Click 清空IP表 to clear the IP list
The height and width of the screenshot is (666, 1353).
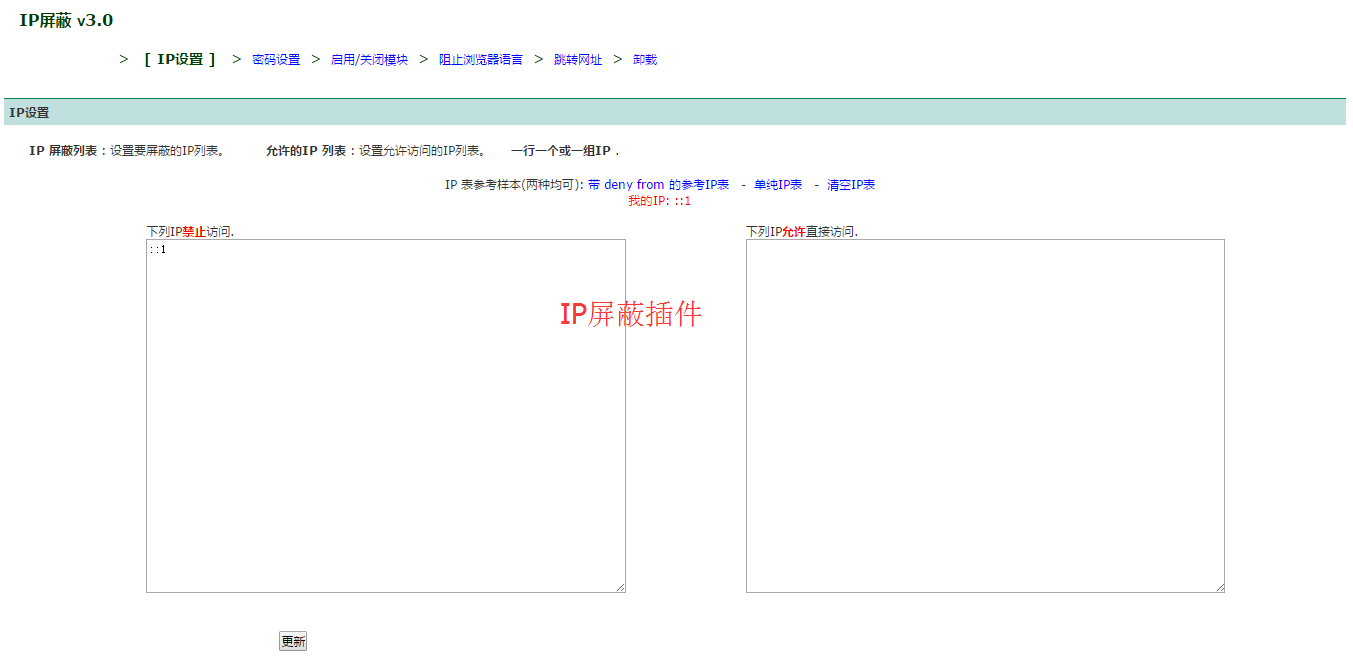point(853,185)
